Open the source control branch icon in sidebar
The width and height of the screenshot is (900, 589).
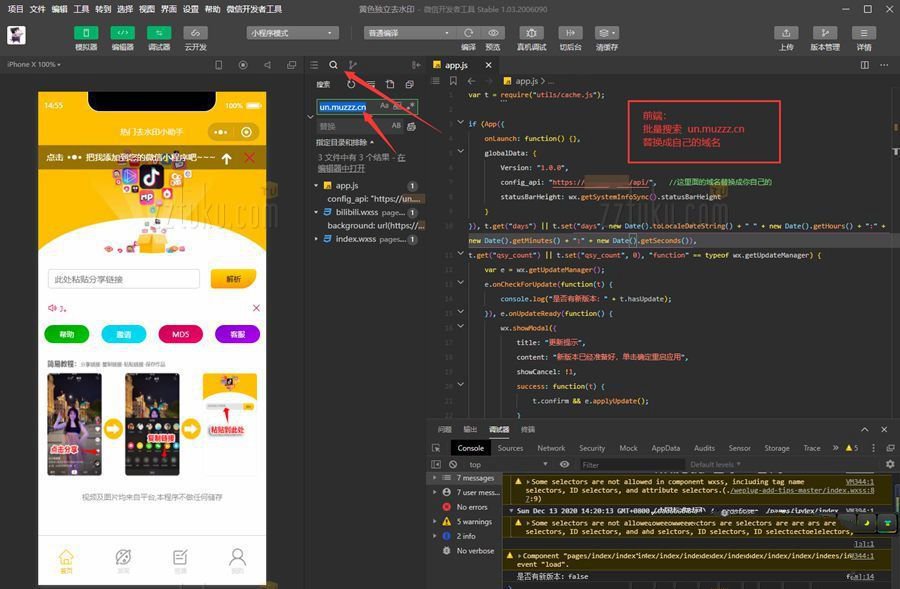coord(353,65)
